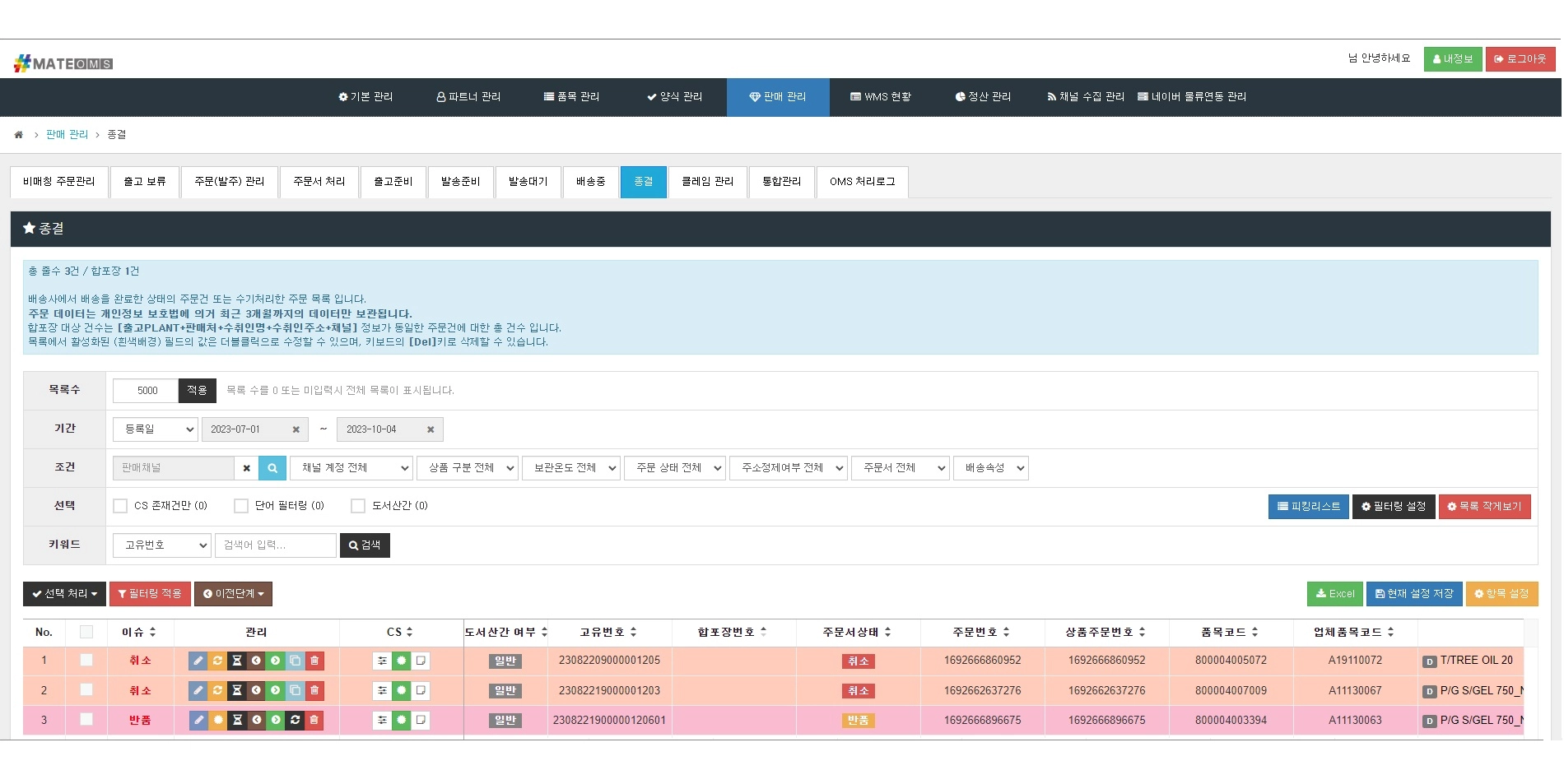Clear the start date 2023-07-01
Image resolution: width=1564 pixels, height=784 pixels.
pos(296,429)
